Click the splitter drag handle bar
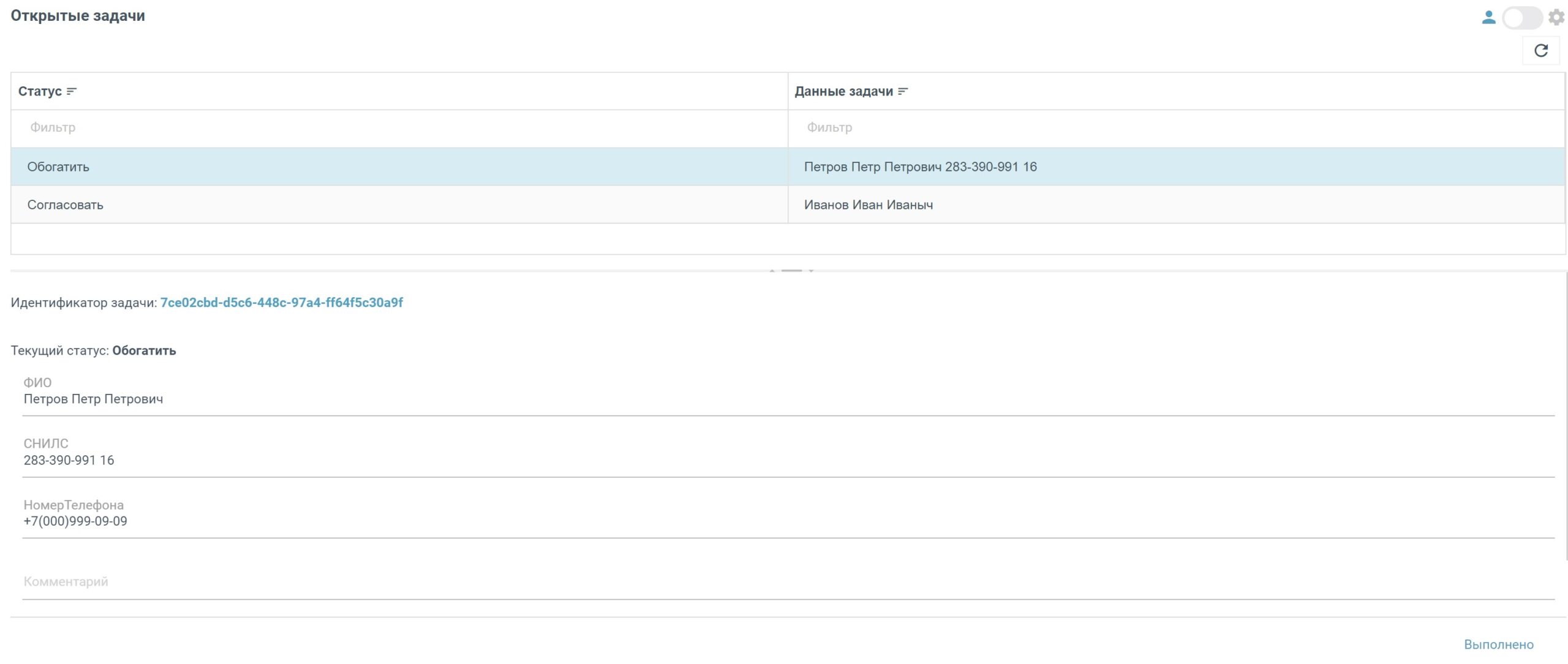The image size is (1568, 664). tap(791, 270)
